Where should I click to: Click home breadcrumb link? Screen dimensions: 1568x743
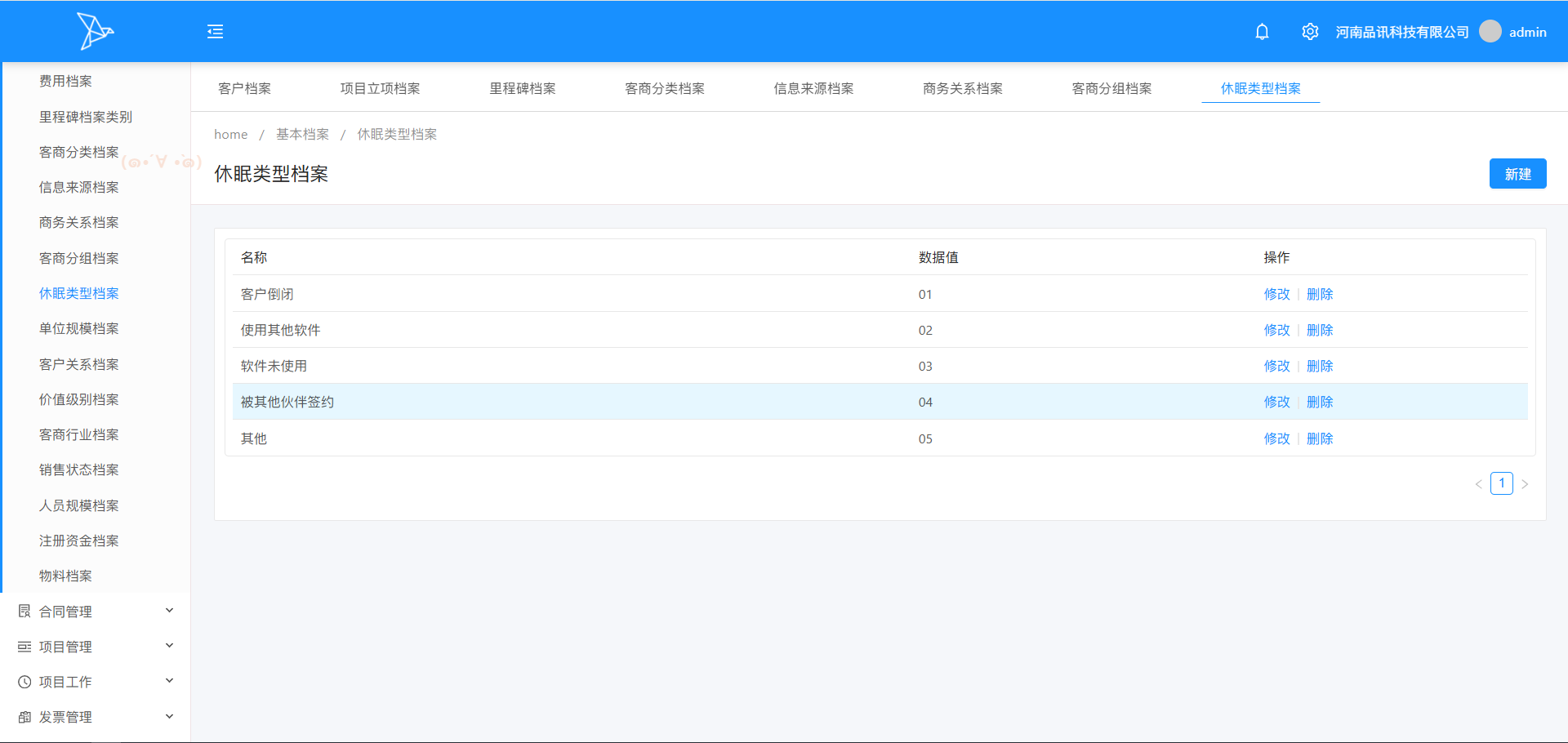coord(231,134)
